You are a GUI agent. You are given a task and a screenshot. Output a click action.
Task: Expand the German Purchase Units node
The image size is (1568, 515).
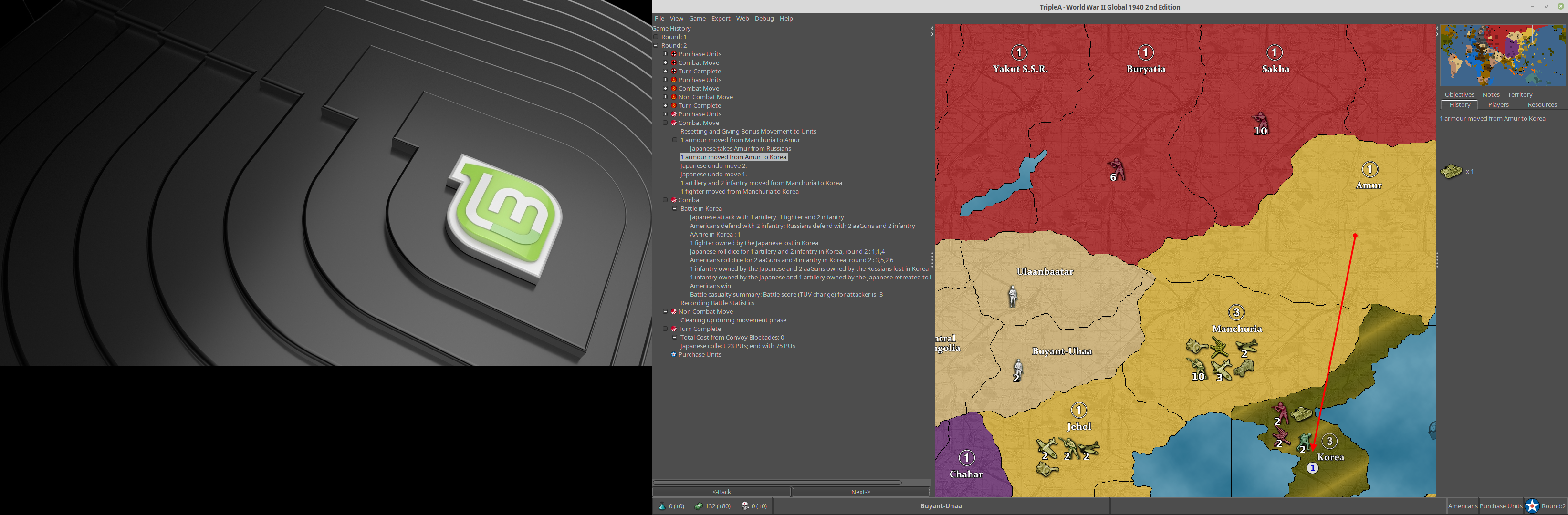pyautogui.click(x=665, y=54)
